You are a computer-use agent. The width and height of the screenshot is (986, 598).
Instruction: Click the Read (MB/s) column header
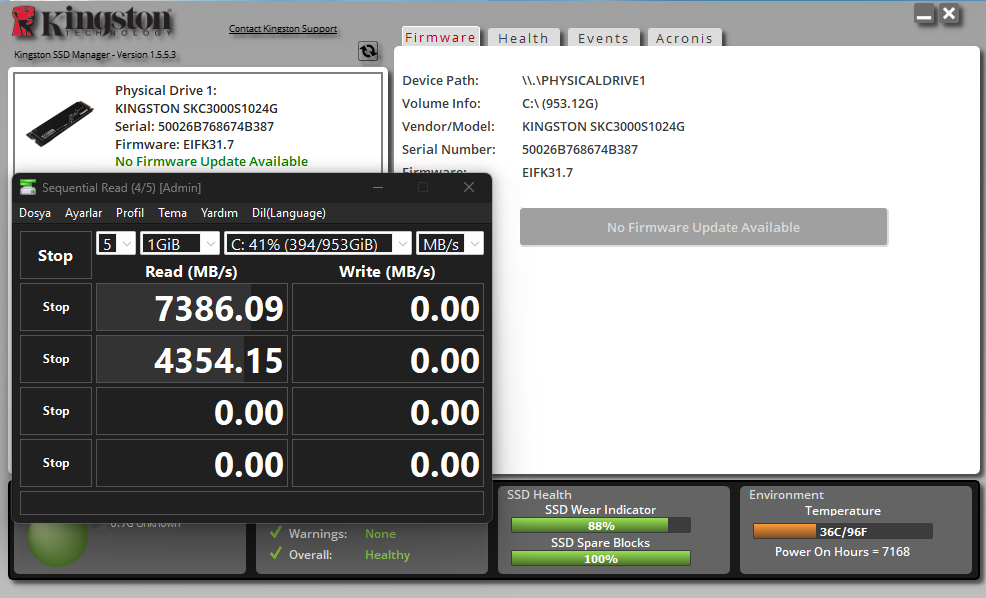click(191, 272)
